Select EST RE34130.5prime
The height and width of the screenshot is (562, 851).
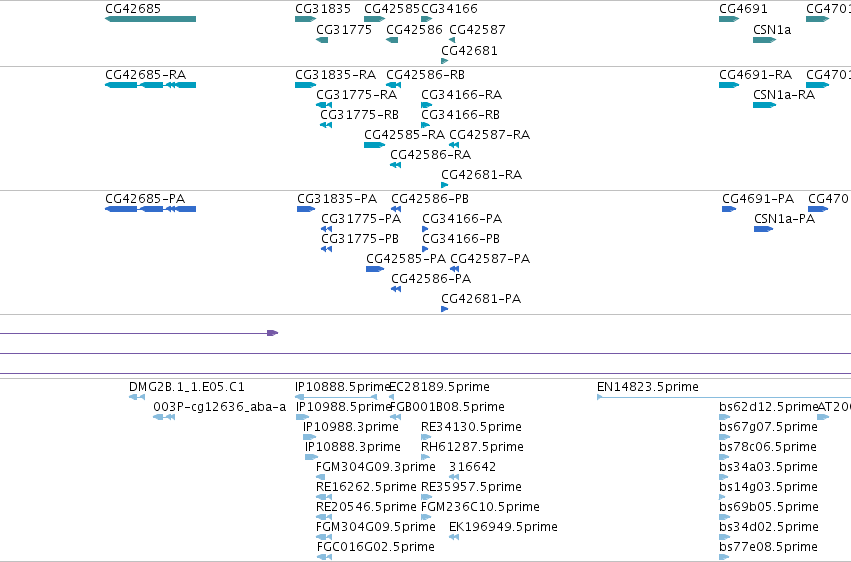[426, 437]
